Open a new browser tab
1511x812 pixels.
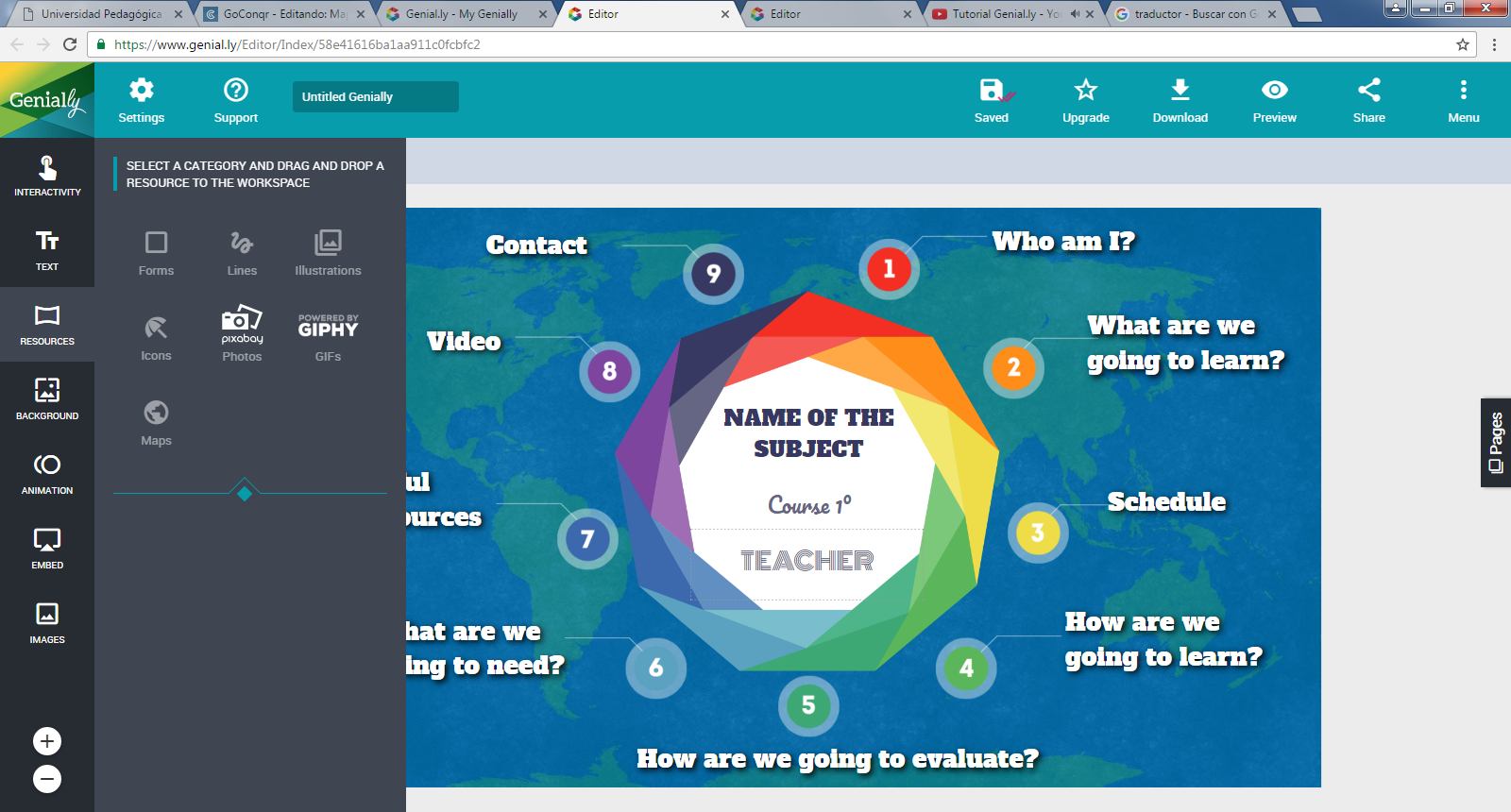(x=1306, y=14)
